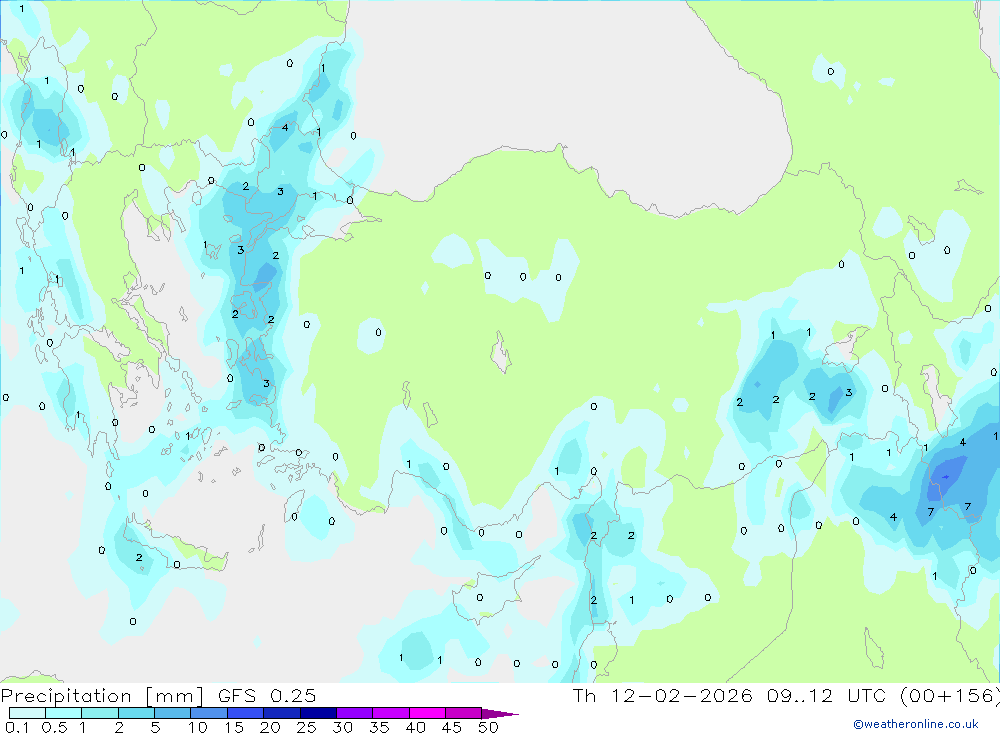The width and height of the screenshot is (1000, 733).
Task: Click the legend label '40'
Action: coord(416,727)
